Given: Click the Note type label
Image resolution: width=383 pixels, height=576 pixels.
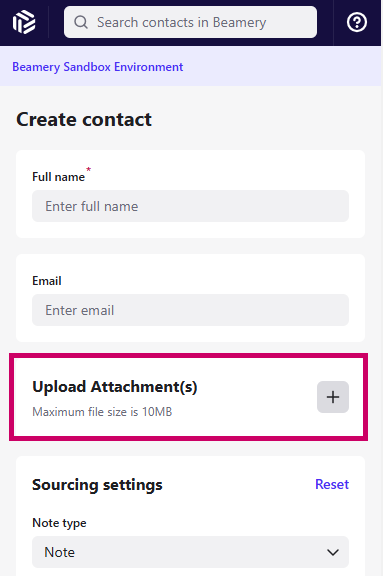Looking at the screenshot, I should pos(59,523).
